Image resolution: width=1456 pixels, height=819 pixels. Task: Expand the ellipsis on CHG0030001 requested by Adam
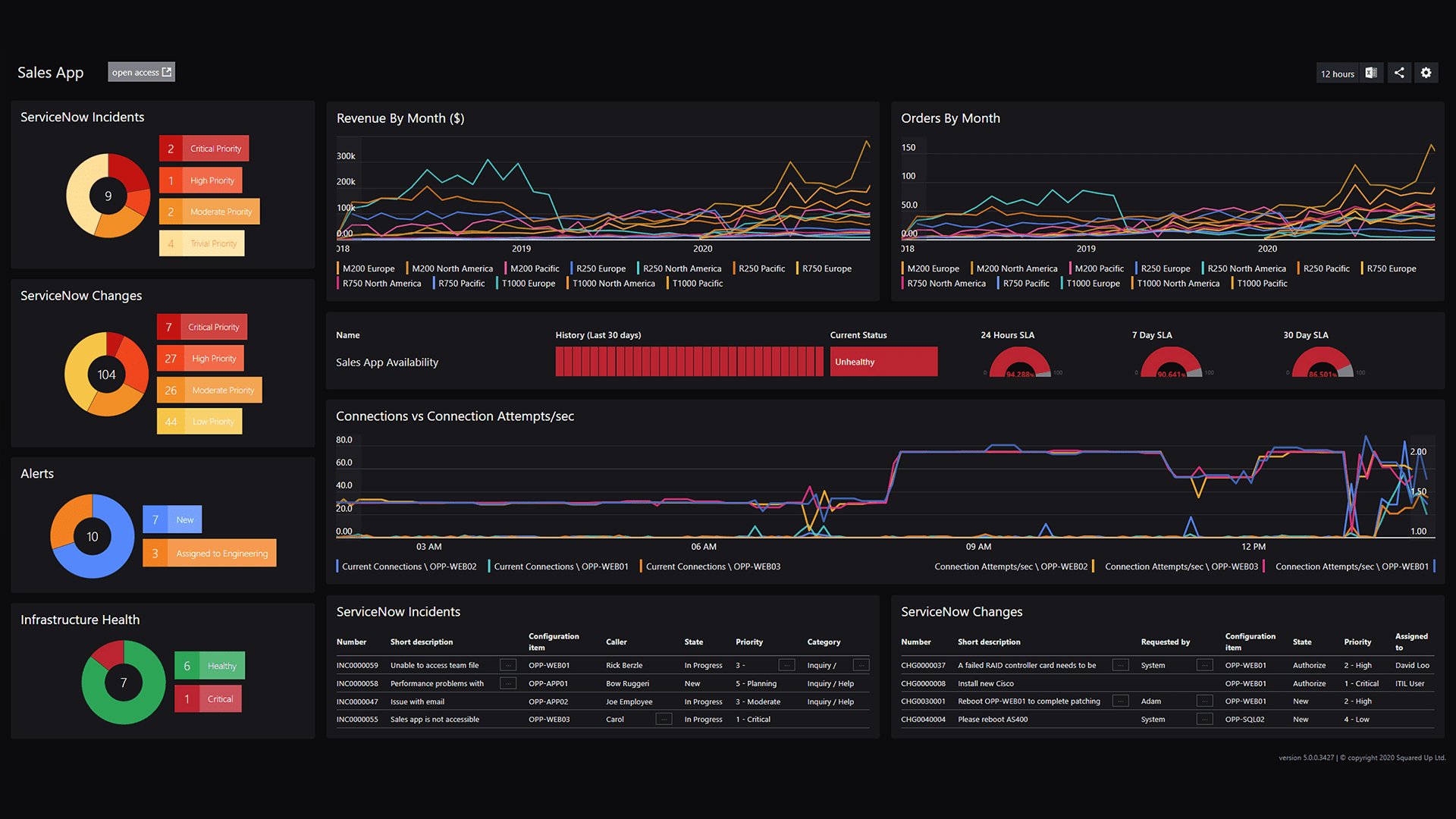click(x=1204, y=701)
